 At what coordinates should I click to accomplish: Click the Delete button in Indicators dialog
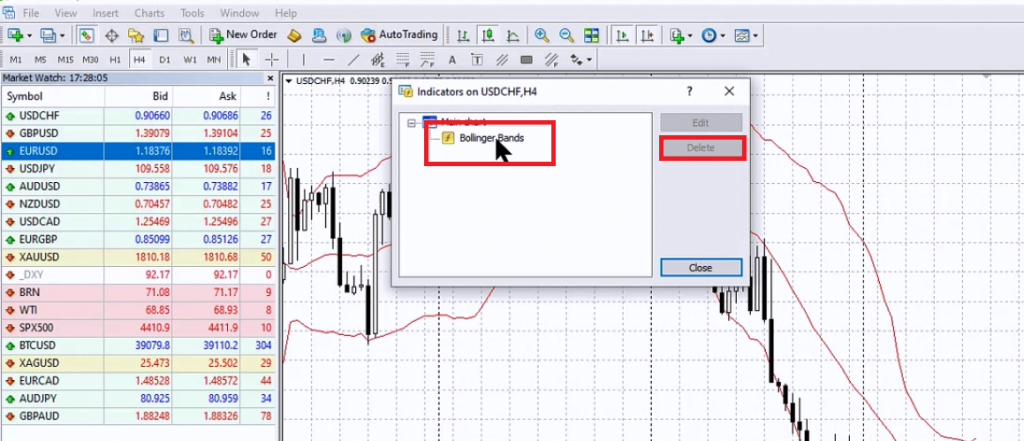tap(701, 148)
